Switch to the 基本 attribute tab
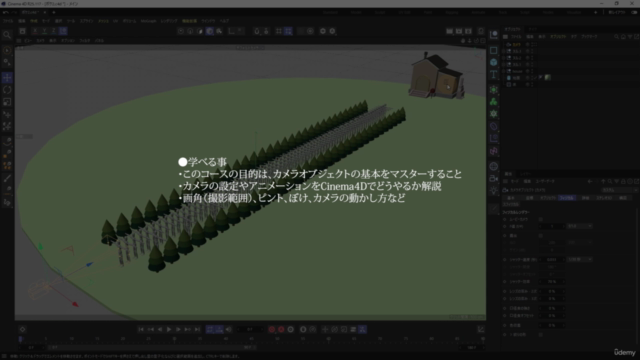The image size is (640, 360). tap(511, 198)
